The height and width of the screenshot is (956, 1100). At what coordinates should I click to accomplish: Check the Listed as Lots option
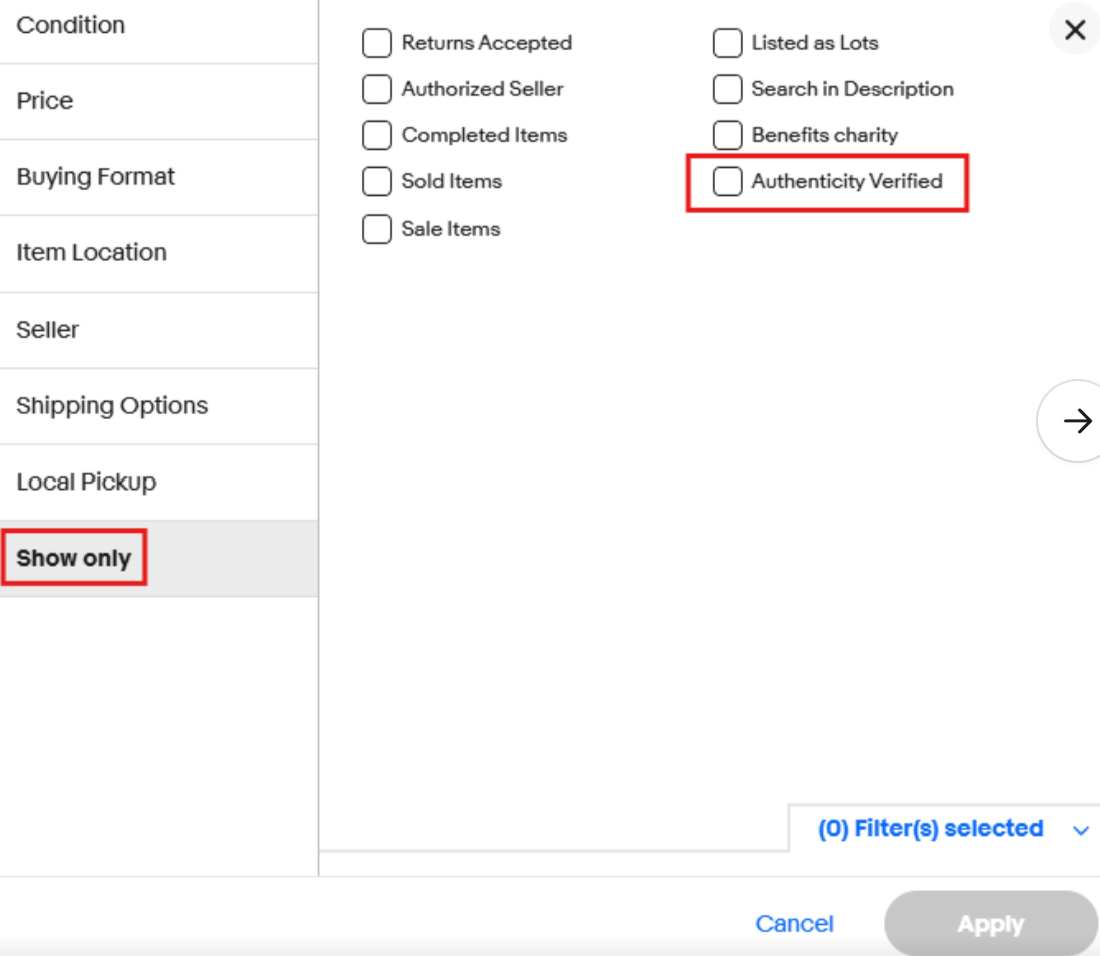(727, 43)
